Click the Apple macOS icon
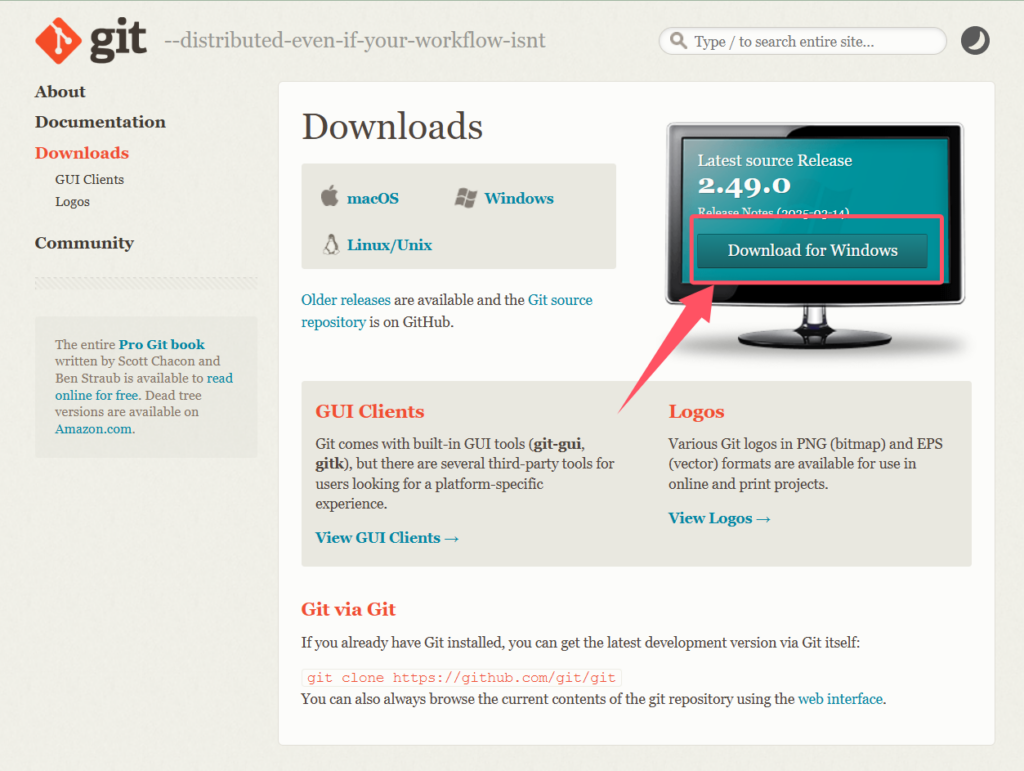This screenshot has height=771, width=1024. [330, 196]
